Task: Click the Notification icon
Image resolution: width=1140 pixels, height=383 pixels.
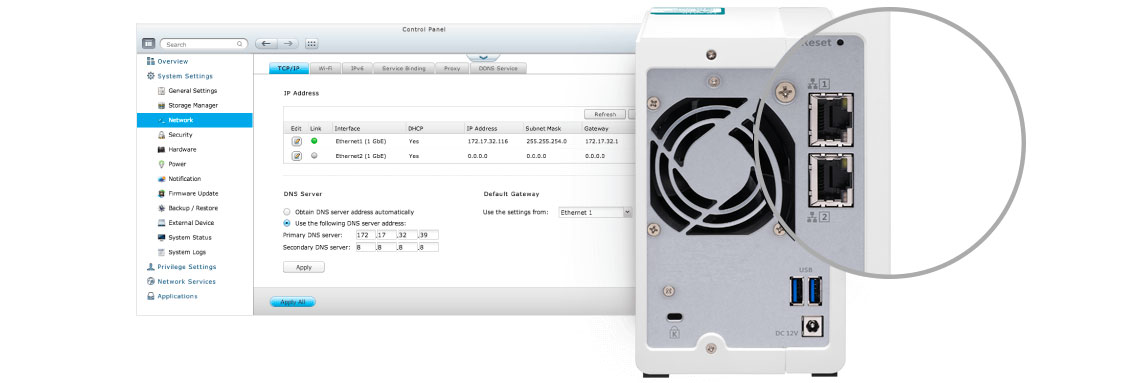Action: pyautogui.click(x=161, y=179)
